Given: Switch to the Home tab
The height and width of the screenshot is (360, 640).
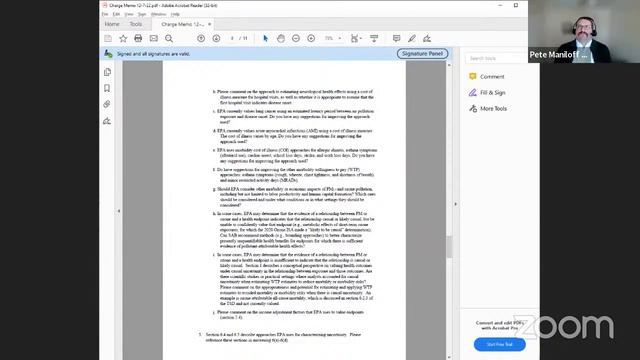Looking at the screenshot, I should tap(112, 24).
